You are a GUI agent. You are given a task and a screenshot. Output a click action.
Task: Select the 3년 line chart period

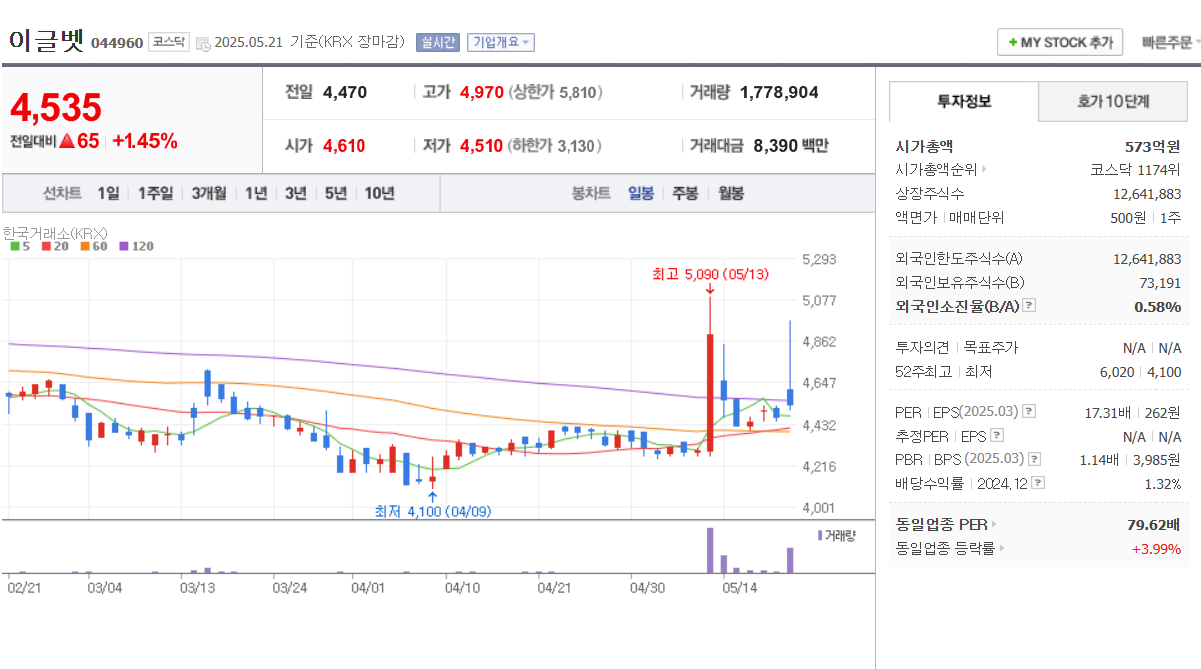point(295,193)
